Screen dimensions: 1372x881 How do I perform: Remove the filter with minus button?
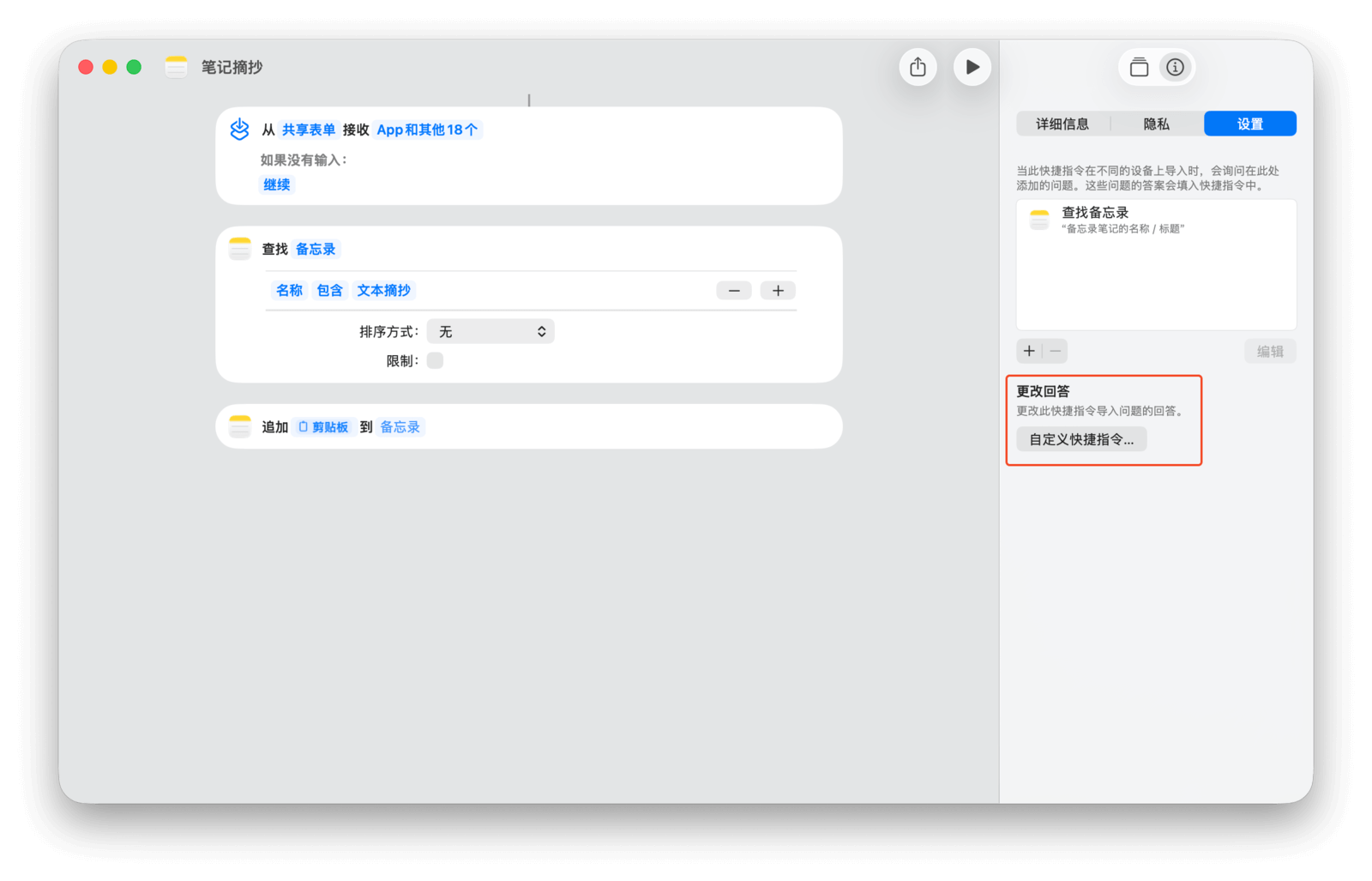pyautogui.click(x=734, y=291)
